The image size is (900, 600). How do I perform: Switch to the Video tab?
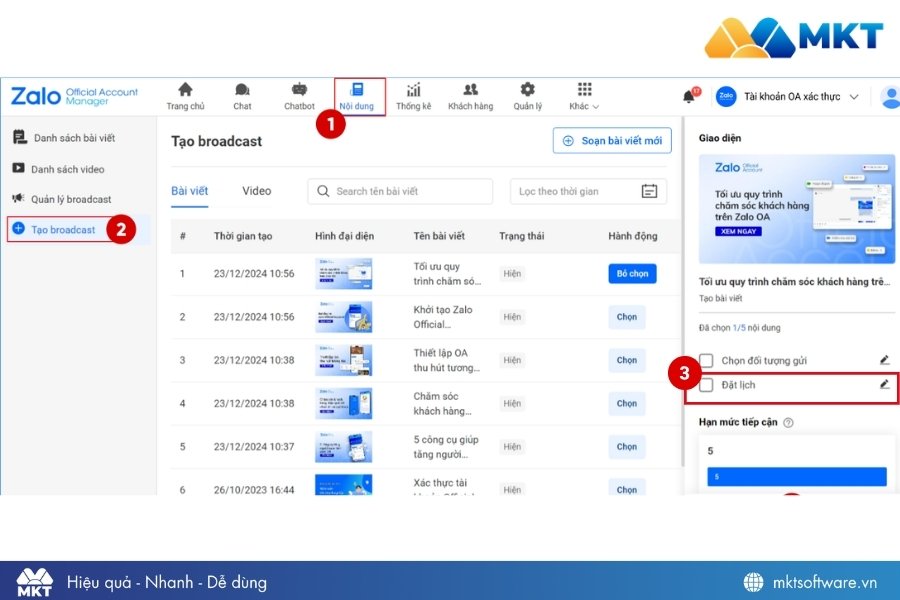point(256,191)
